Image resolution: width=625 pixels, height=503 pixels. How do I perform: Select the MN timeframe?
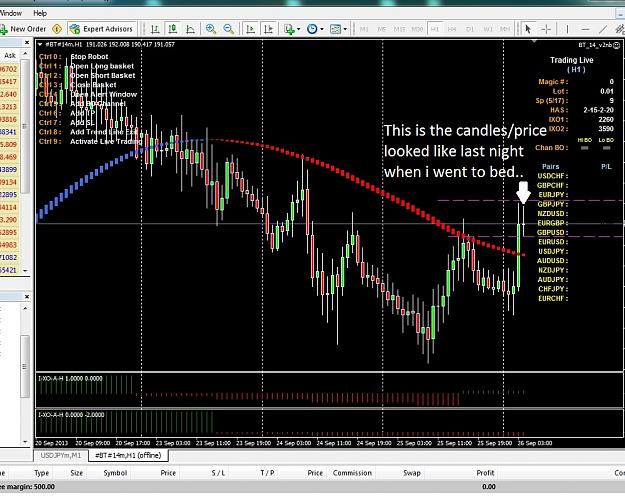pos(505,29)
